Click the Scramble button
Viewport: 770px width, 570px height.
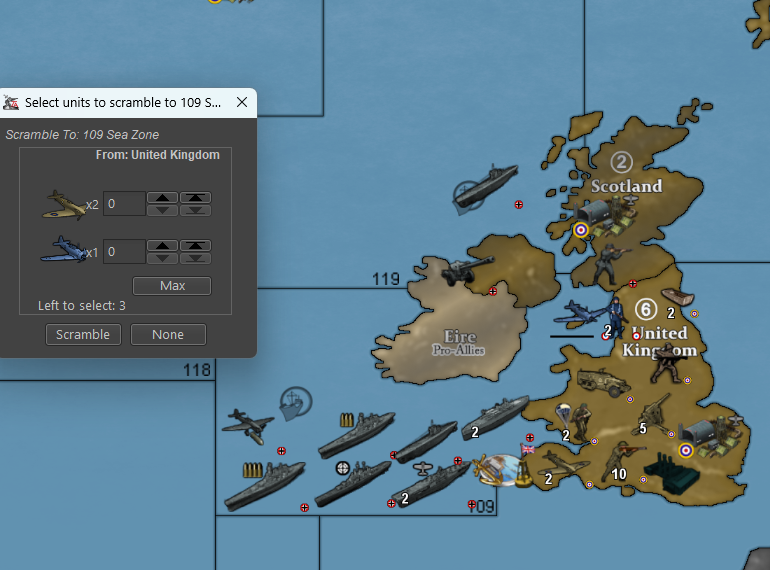click(x=84, y=335)
